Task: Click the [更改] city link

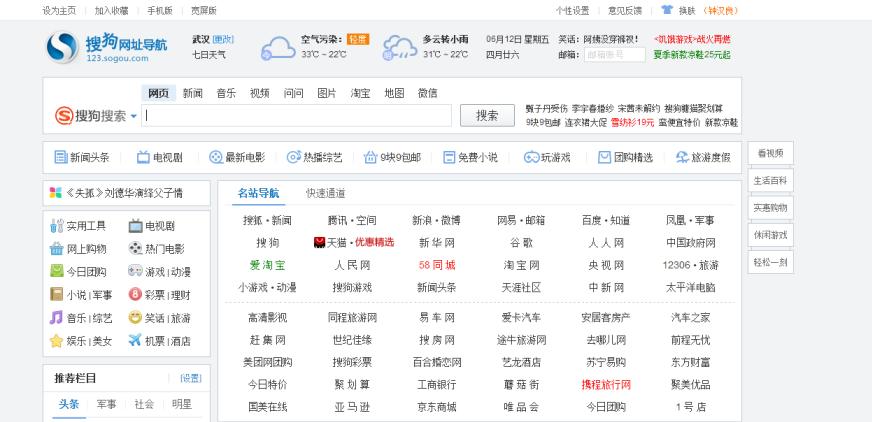Action: click(x=223, y=39)
